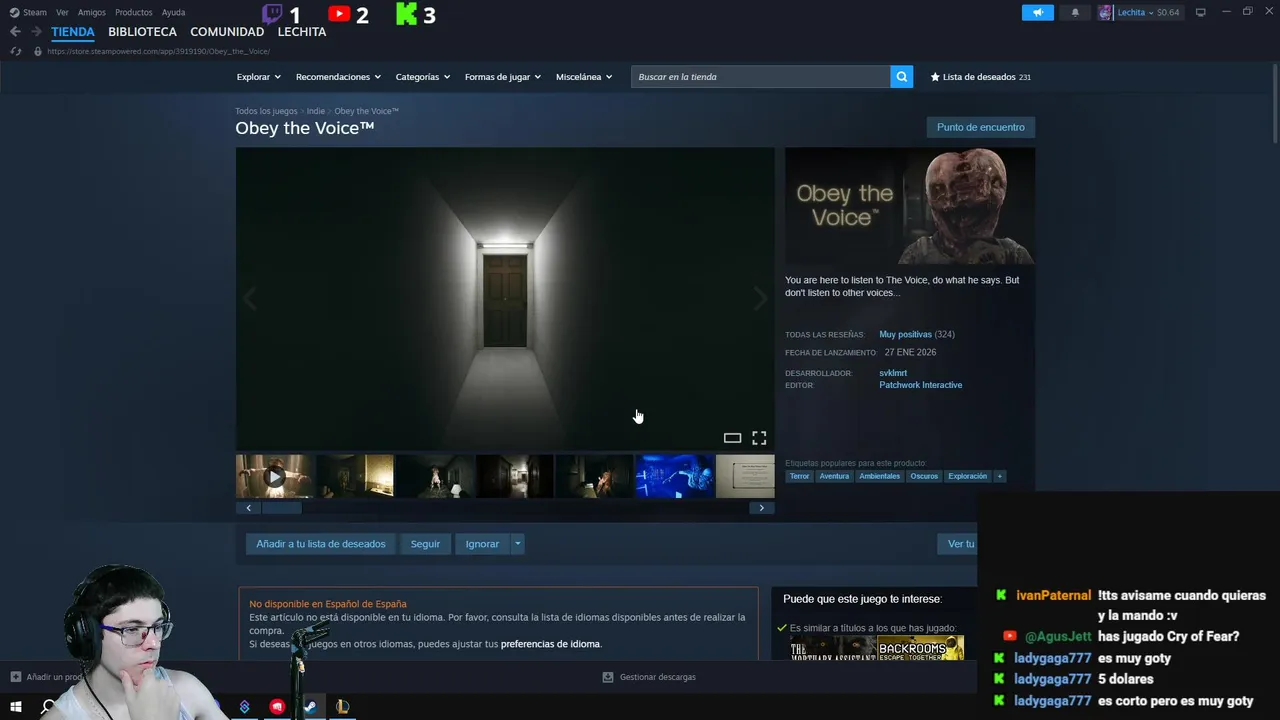Go back with the left arrow
This screenshot has height=720, width=1280.
15,32
